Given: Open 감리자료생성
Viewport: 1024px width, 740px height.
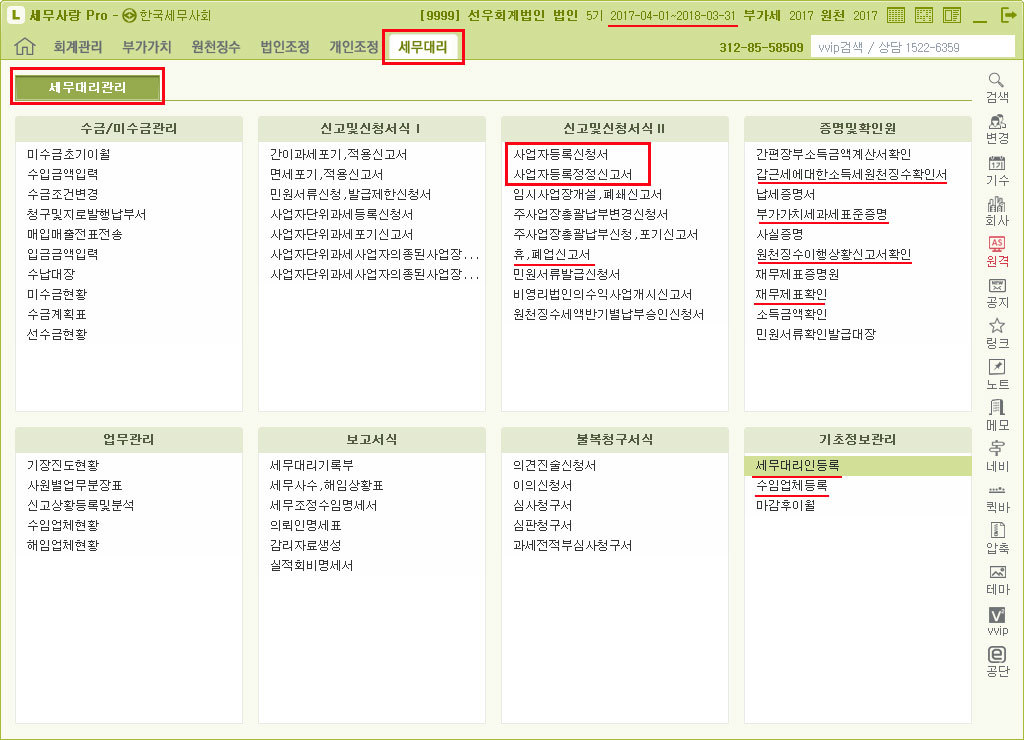Looking at the screenshot, I should pyautogui.click(x=306, y=545).
